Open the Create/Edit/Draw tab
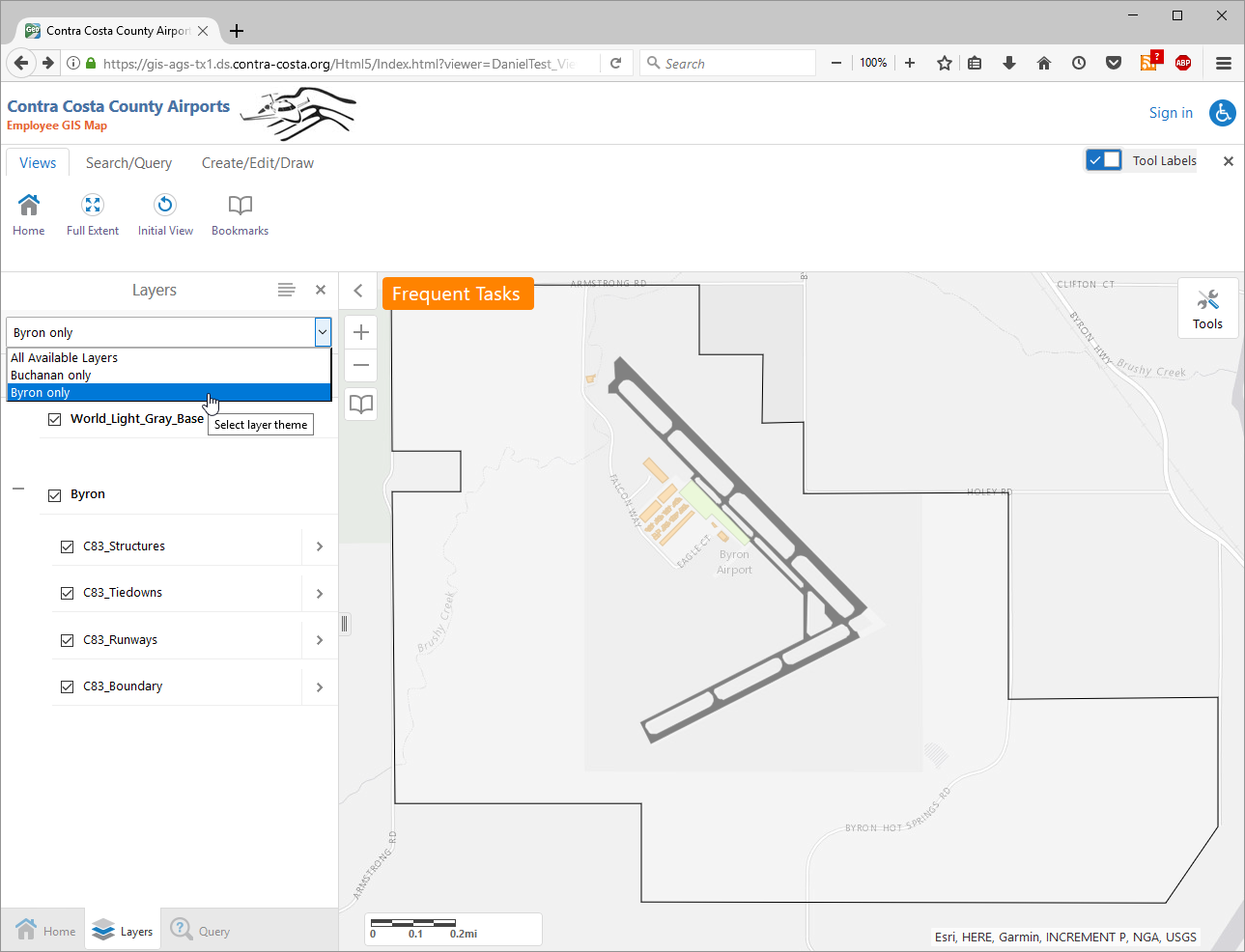The width and height of the screenshot is (1245, 952). [257, 163]
